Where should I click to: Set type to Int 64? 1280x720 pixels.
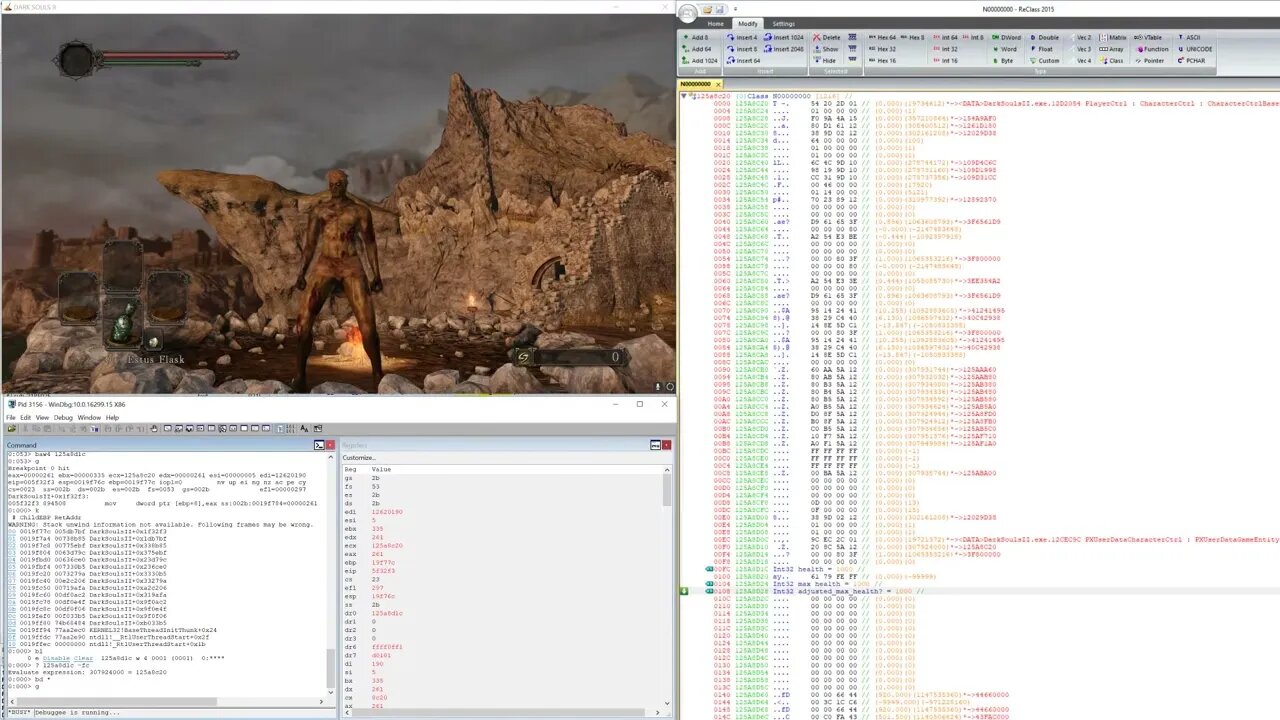[945, 37]
